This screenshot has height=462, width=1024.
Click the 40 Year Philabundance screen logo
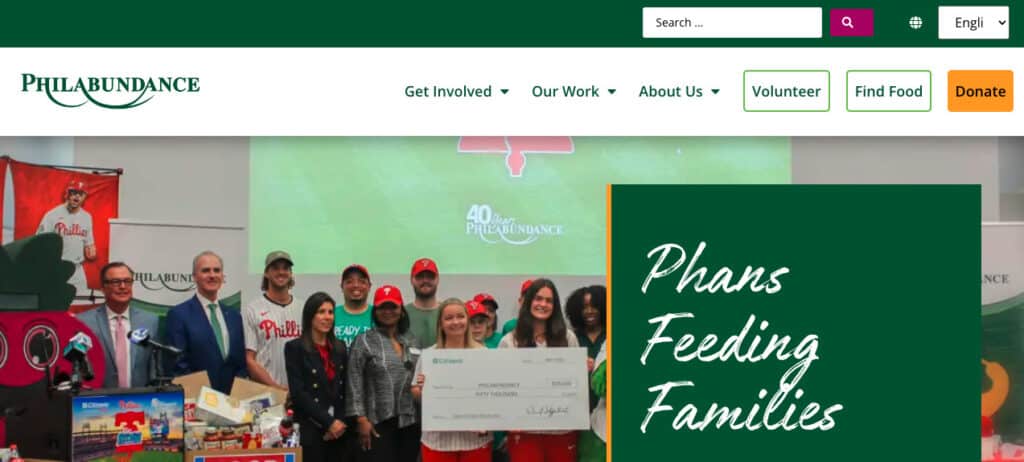click(514, 225)
